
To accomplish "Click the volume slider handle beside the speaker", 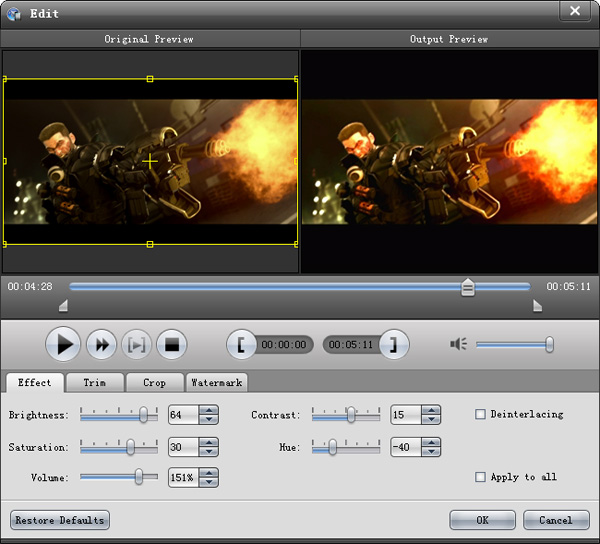I will coord(549,344).
